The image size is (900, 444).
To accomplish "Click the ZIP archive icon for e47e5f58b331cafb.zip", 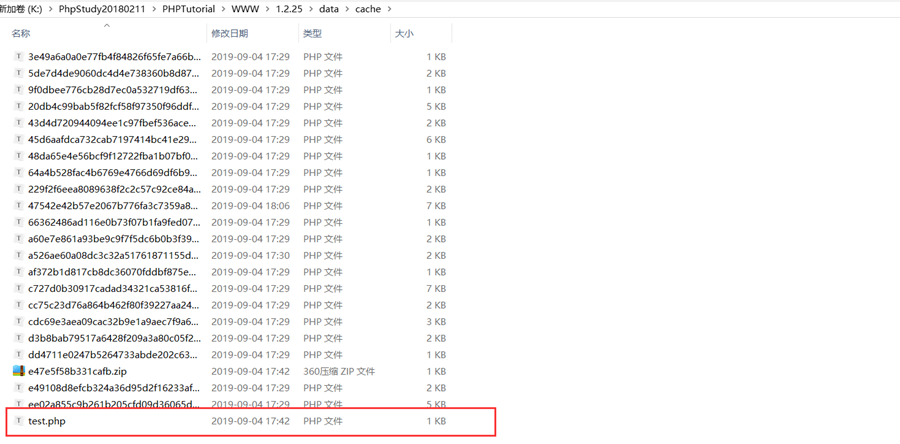I will [18, 371].
